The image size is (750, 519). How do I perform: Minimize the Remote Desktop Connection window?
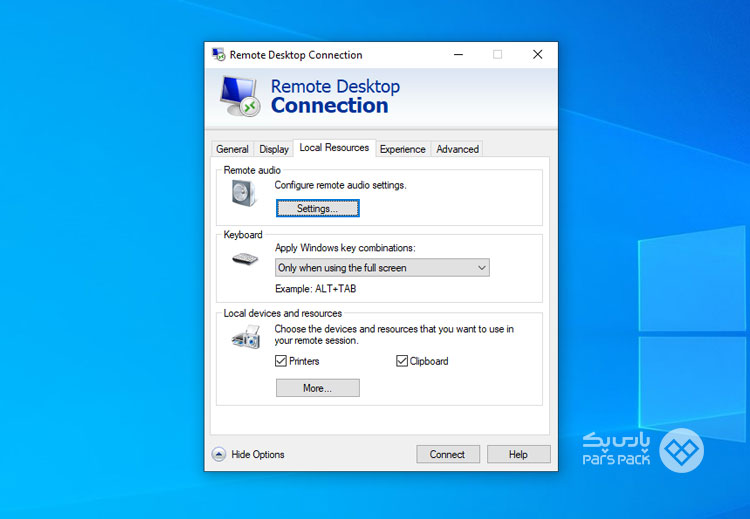pos(458,55)
